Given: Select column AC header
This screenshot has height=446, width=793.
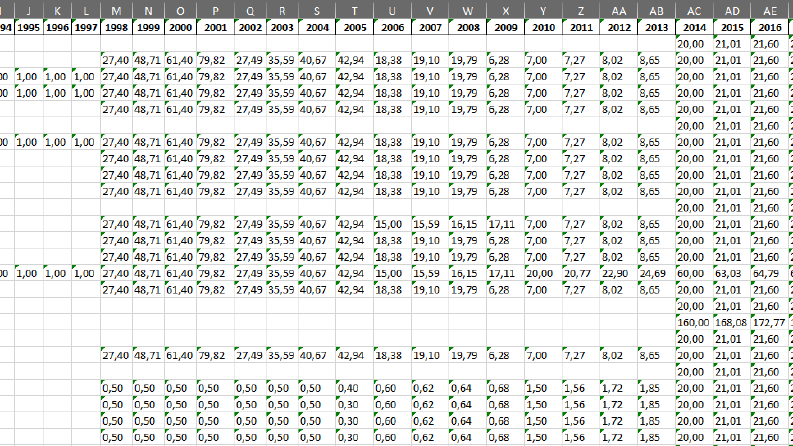Looking at the screenshot, I should coord(694,11).
